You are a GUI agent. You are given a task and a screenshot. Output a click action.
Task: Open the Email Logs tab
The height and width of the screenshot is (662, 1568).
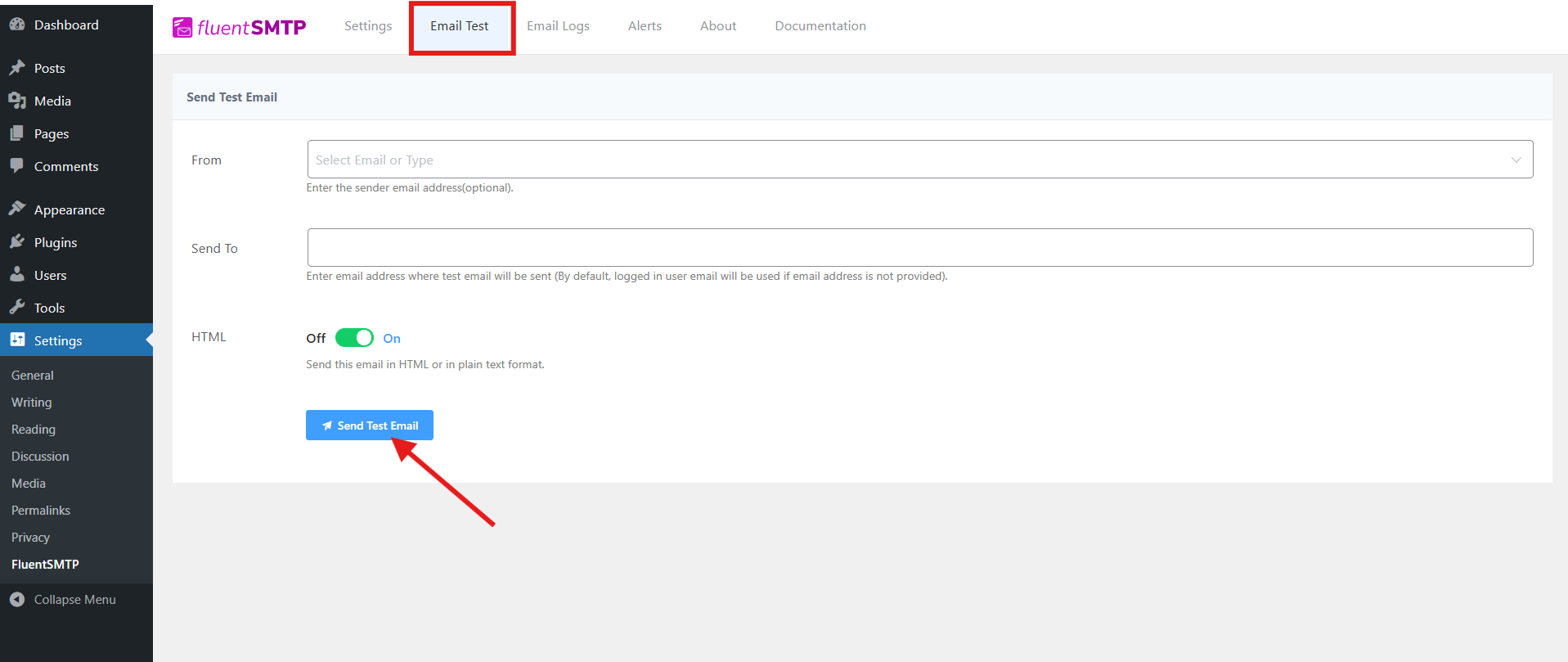558,26
